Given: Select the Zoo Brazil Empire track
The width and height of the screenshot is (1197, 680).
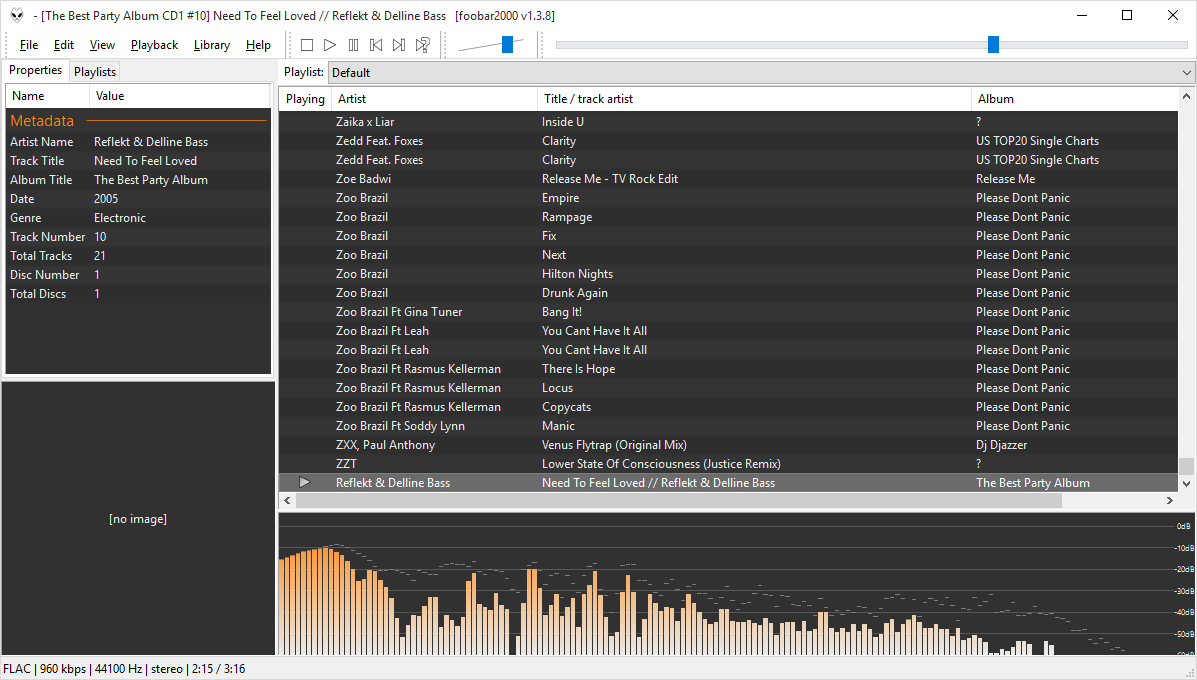Looking at the screenshot, I should pyautogui.click(x=728, y=198).
